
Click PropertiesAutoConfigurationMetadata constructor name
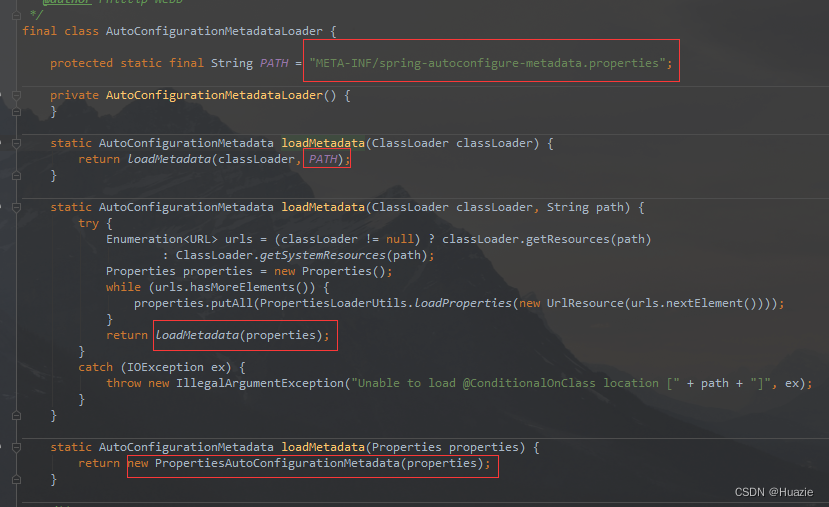coord(277,463)
